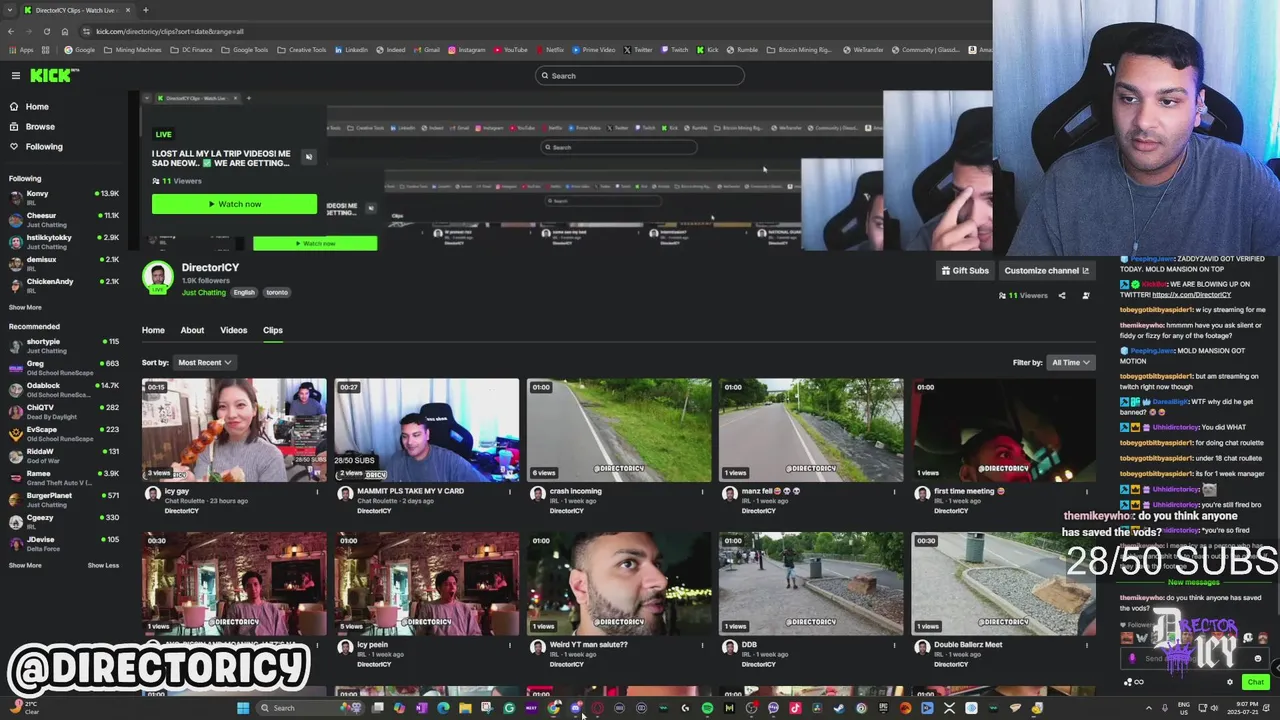Open Spotify from the taskbar
Image resolution: width=1280 pixels, height=720 pixels.
[707, 708]
